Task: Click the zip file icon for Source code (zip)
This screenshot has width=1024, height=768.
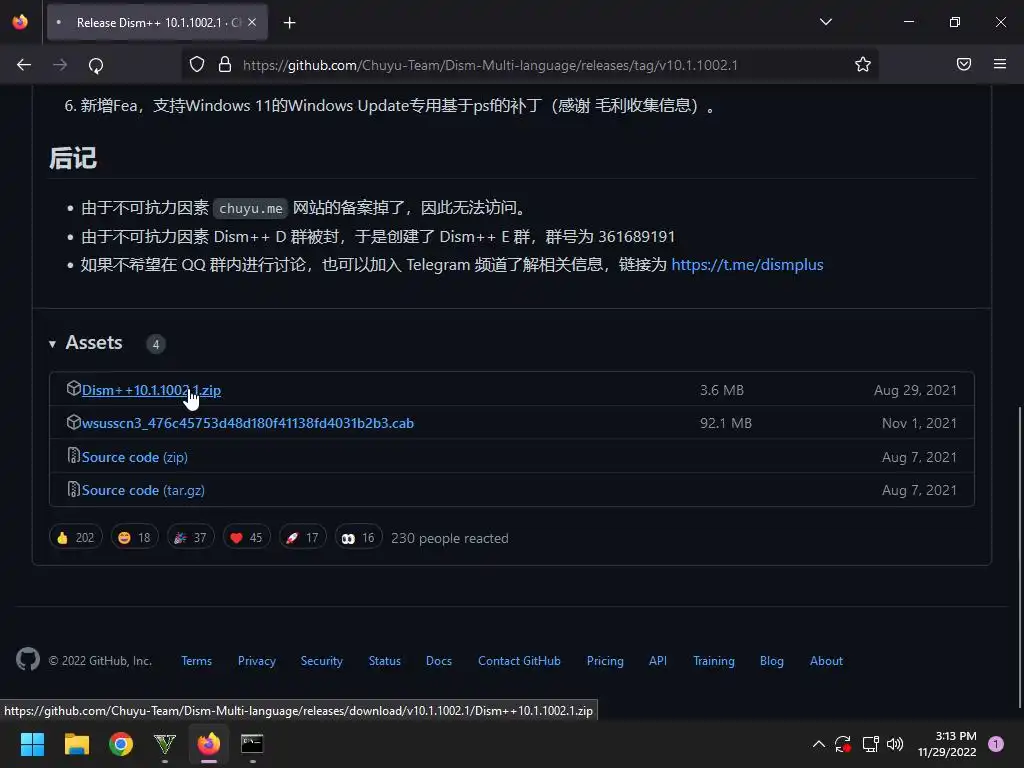Action: tap(73, 455)
